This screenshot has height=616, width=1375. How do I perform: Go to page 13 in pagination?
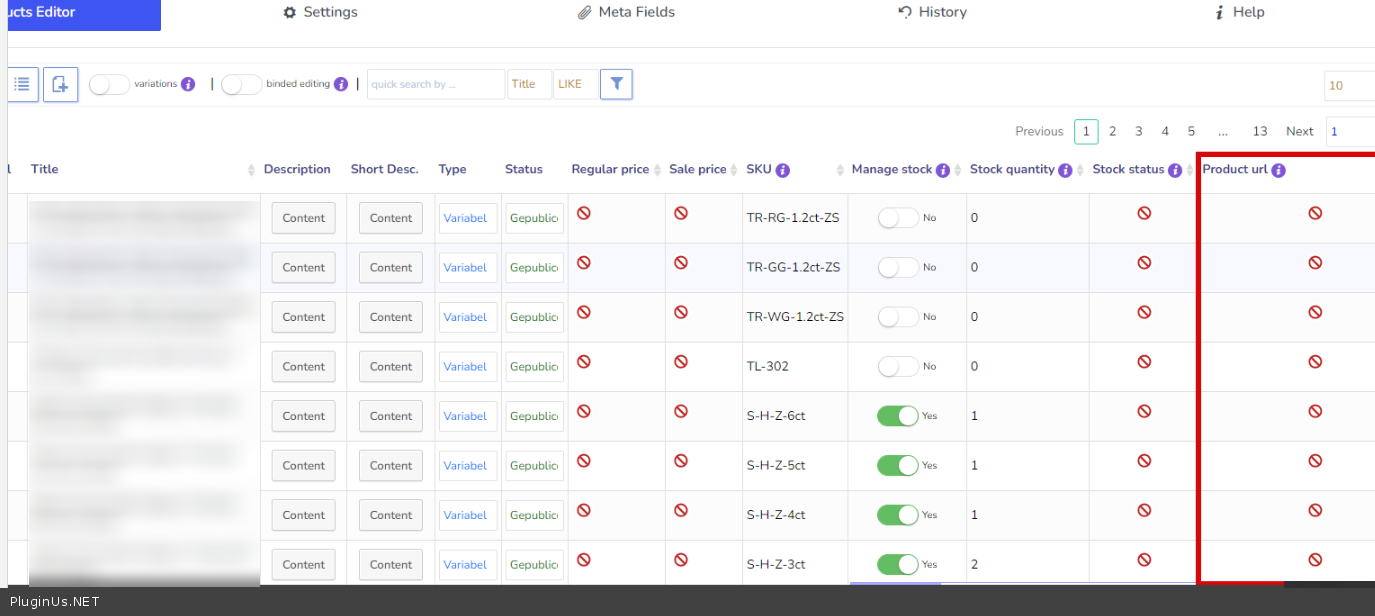click(x=1259, y=132)
